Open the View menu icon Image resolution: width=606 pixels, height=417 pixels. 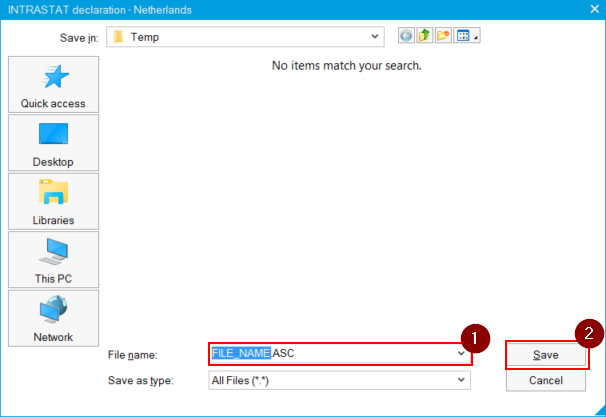click(x=467, y=36)
